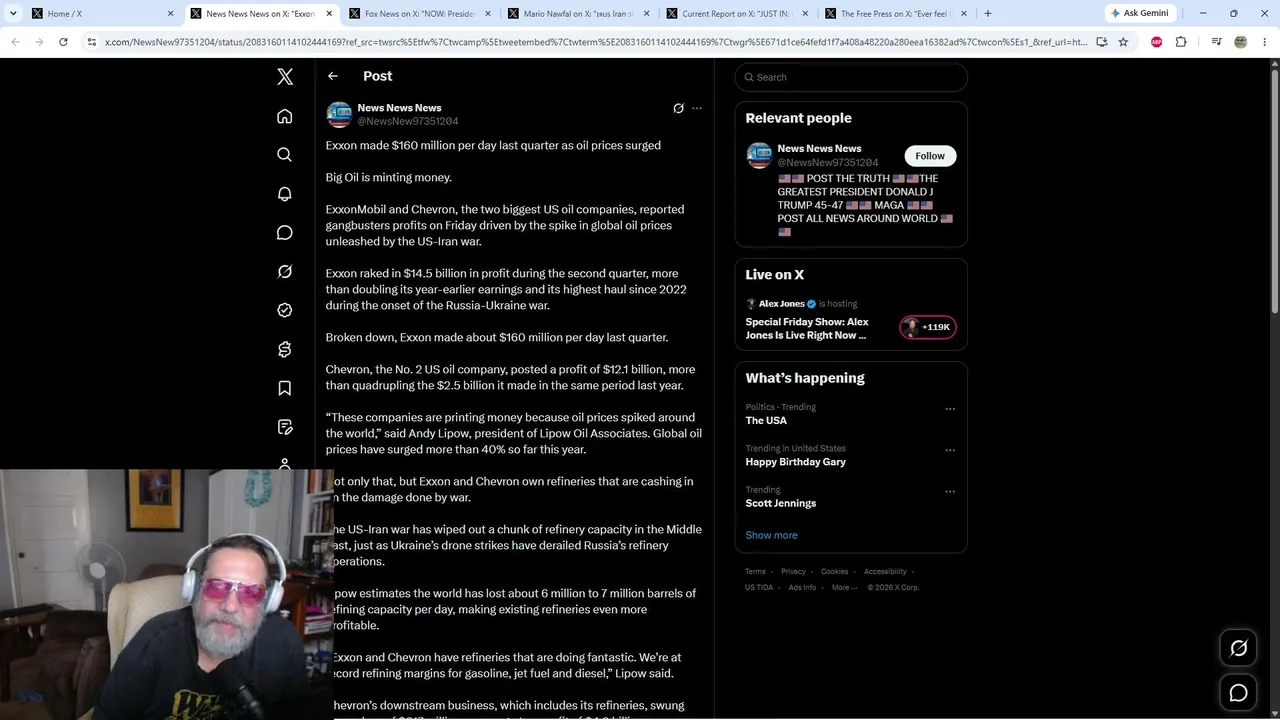Open the Extensions puzzle icon

pos(1181,42)
